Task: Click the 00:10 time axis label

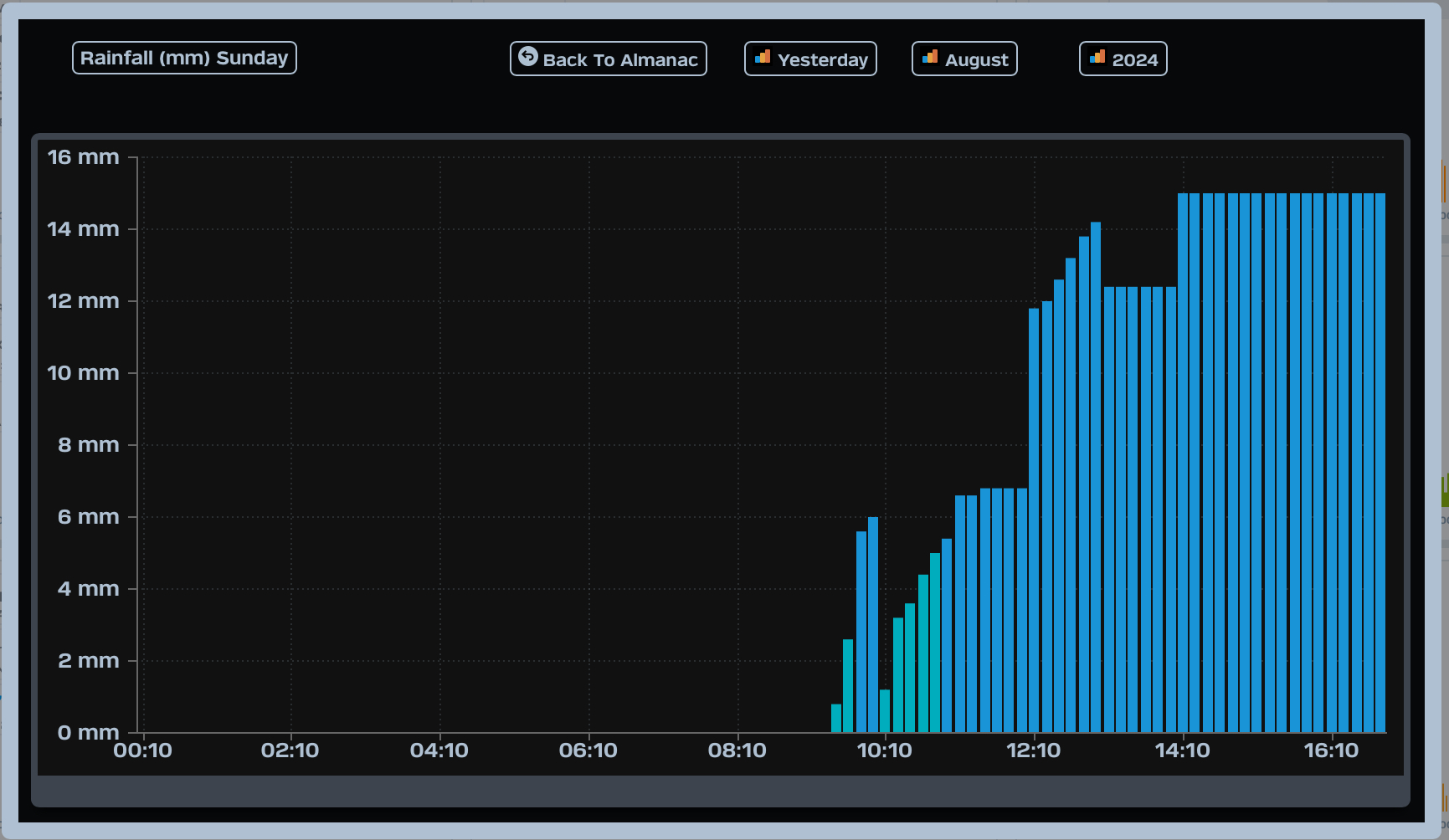Action: click(142, 750)
